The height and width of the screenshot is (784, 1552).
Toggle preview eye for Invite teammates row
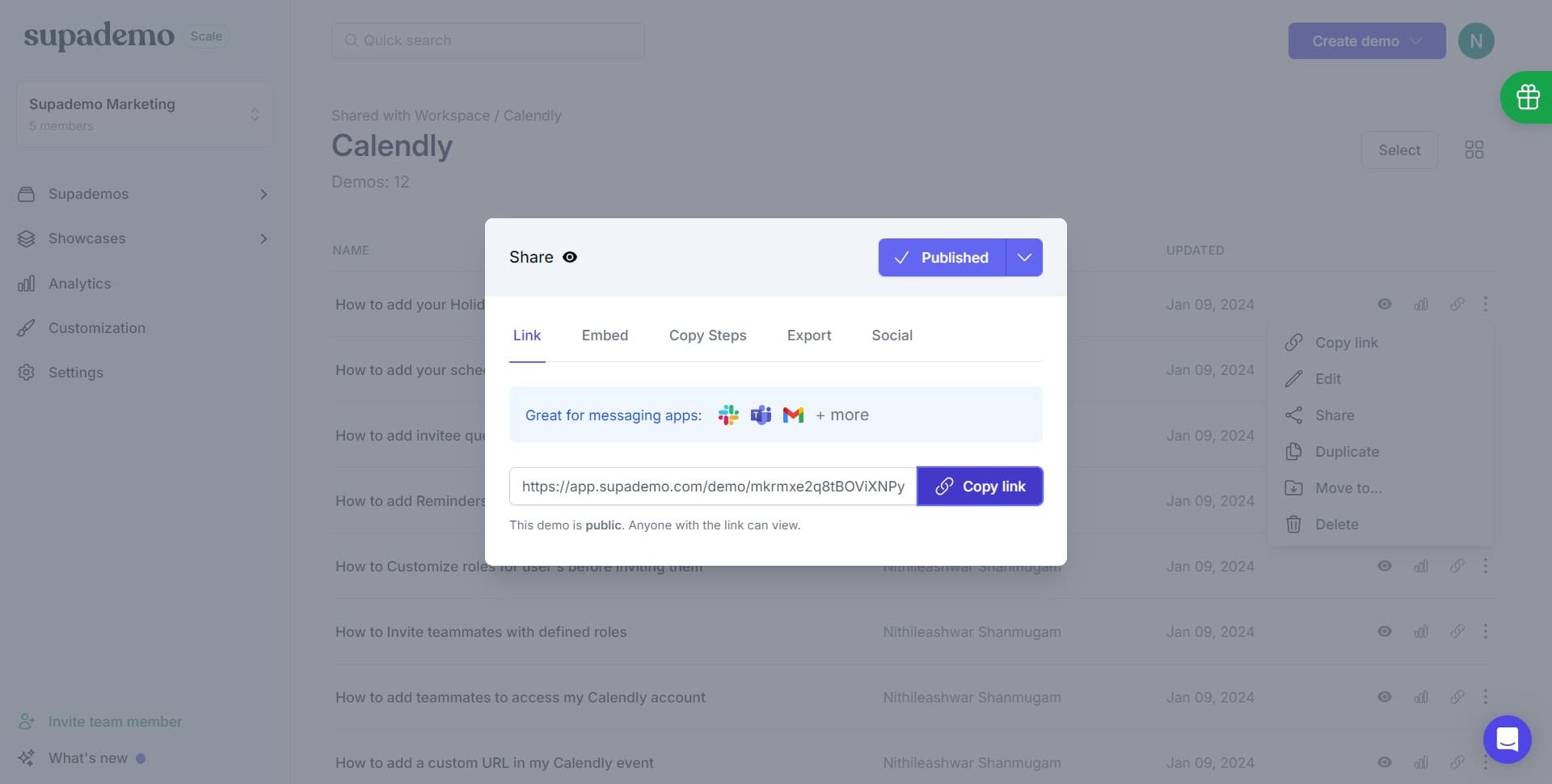pos(1384,631)
